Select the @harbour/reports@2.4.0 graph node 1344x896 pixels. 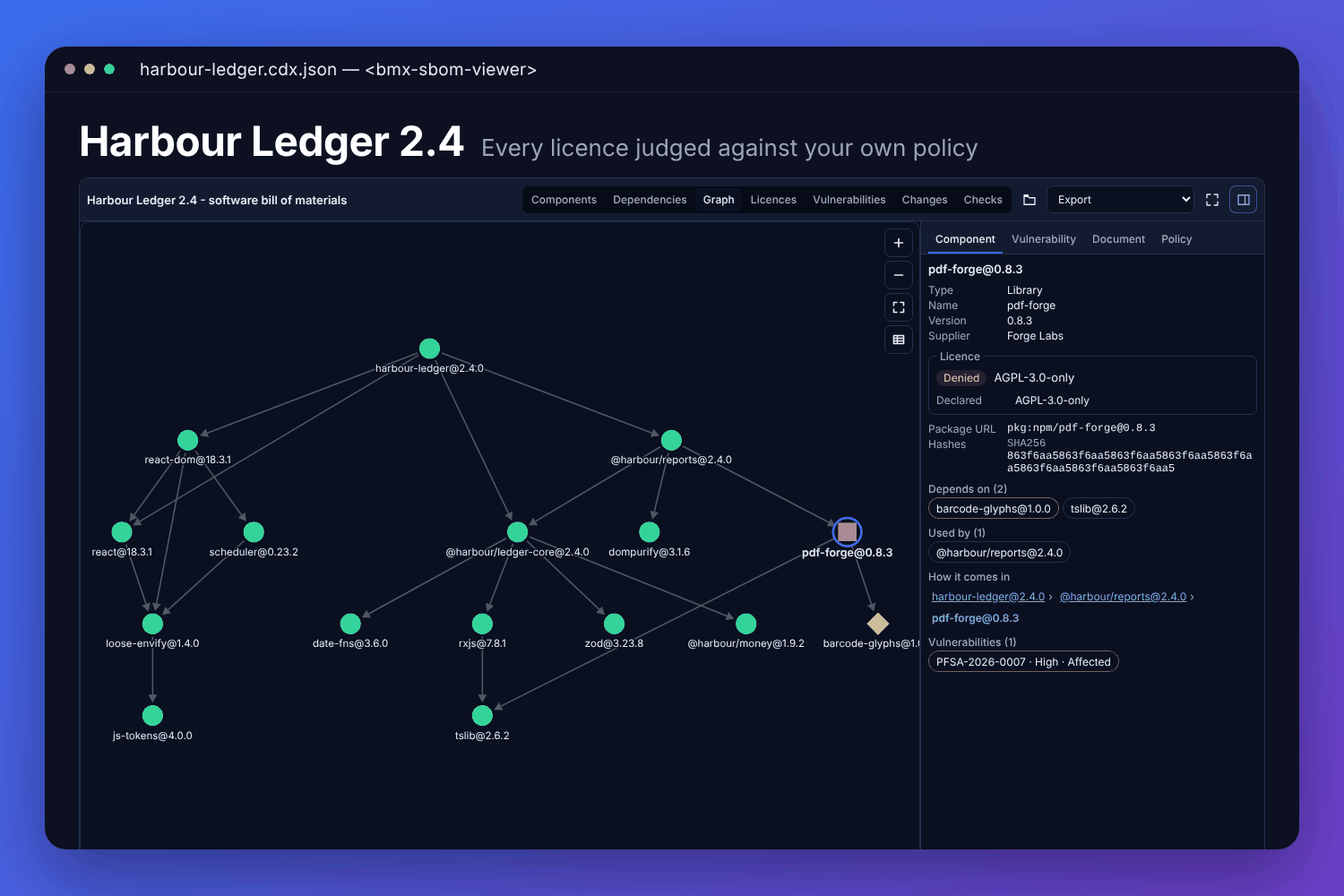click(x=671, y=440)
